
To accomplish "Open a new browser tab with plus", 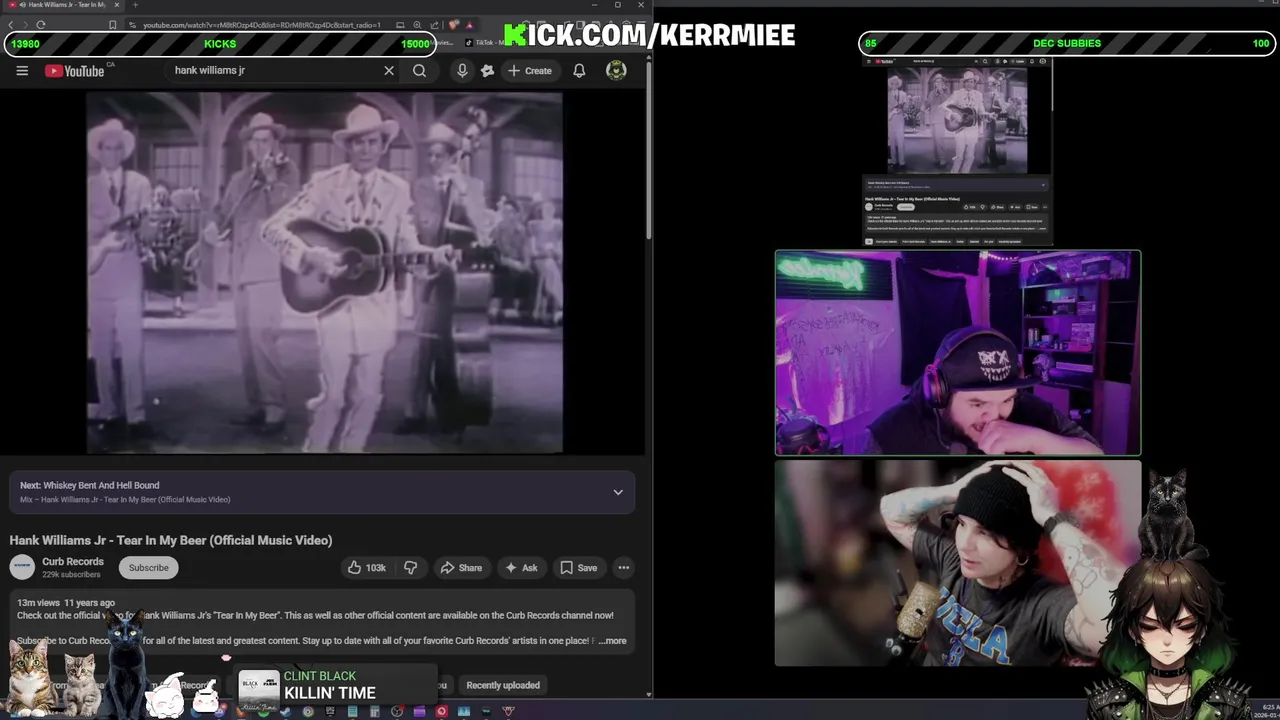I will point(135,5).
